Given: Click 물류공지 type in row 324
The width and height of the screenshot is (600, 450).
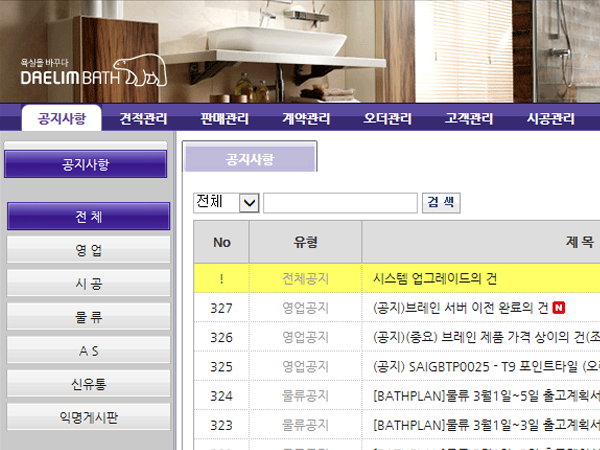Looking at the screenshot, I should (305, 396).
